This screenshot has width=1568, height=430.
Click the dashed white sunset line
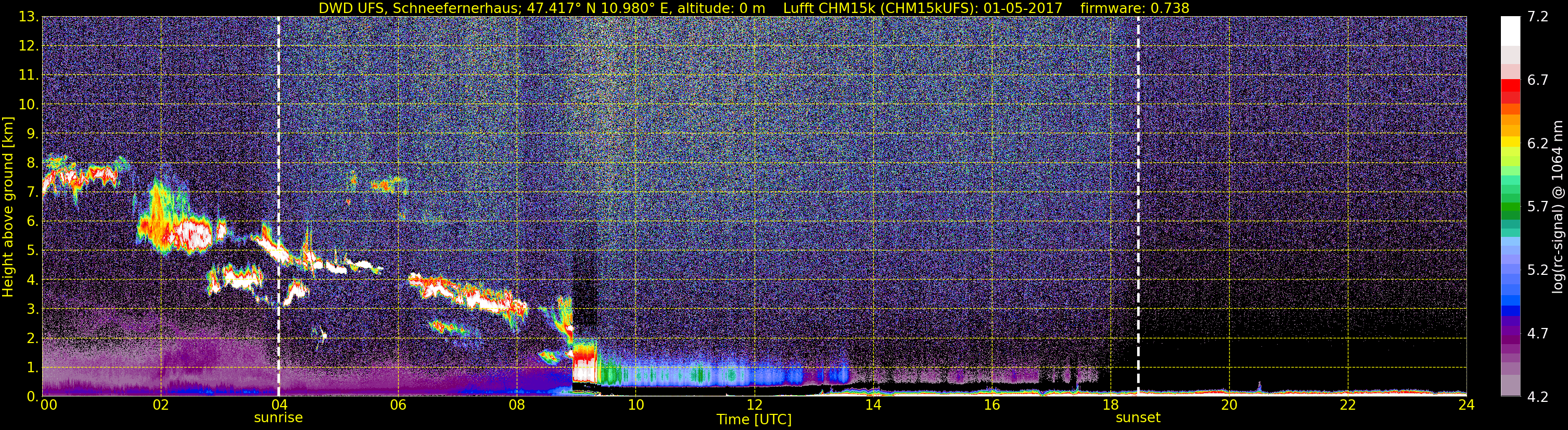pyautogui.click(x=1138, y=207)
